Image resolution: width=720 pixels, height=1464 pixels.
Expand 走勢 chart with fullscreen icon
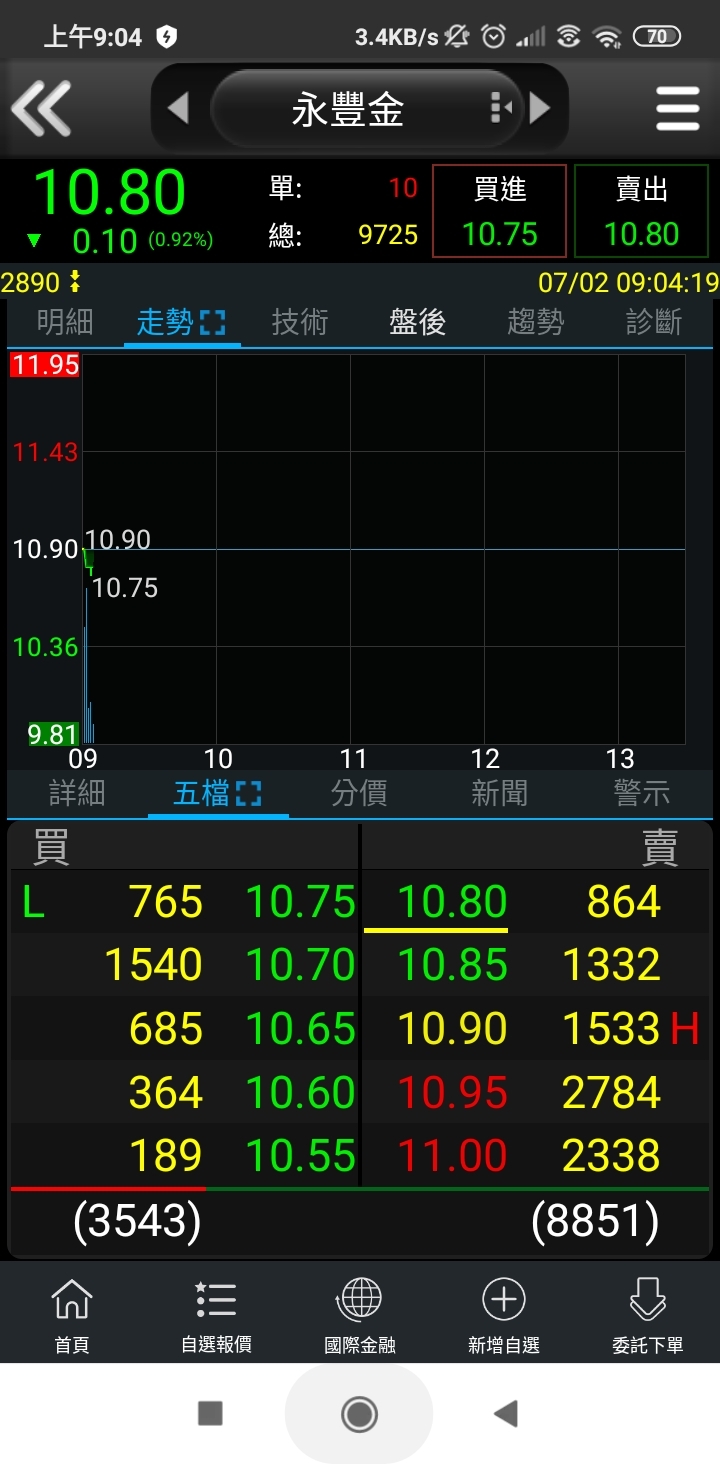tap(213, 323)
